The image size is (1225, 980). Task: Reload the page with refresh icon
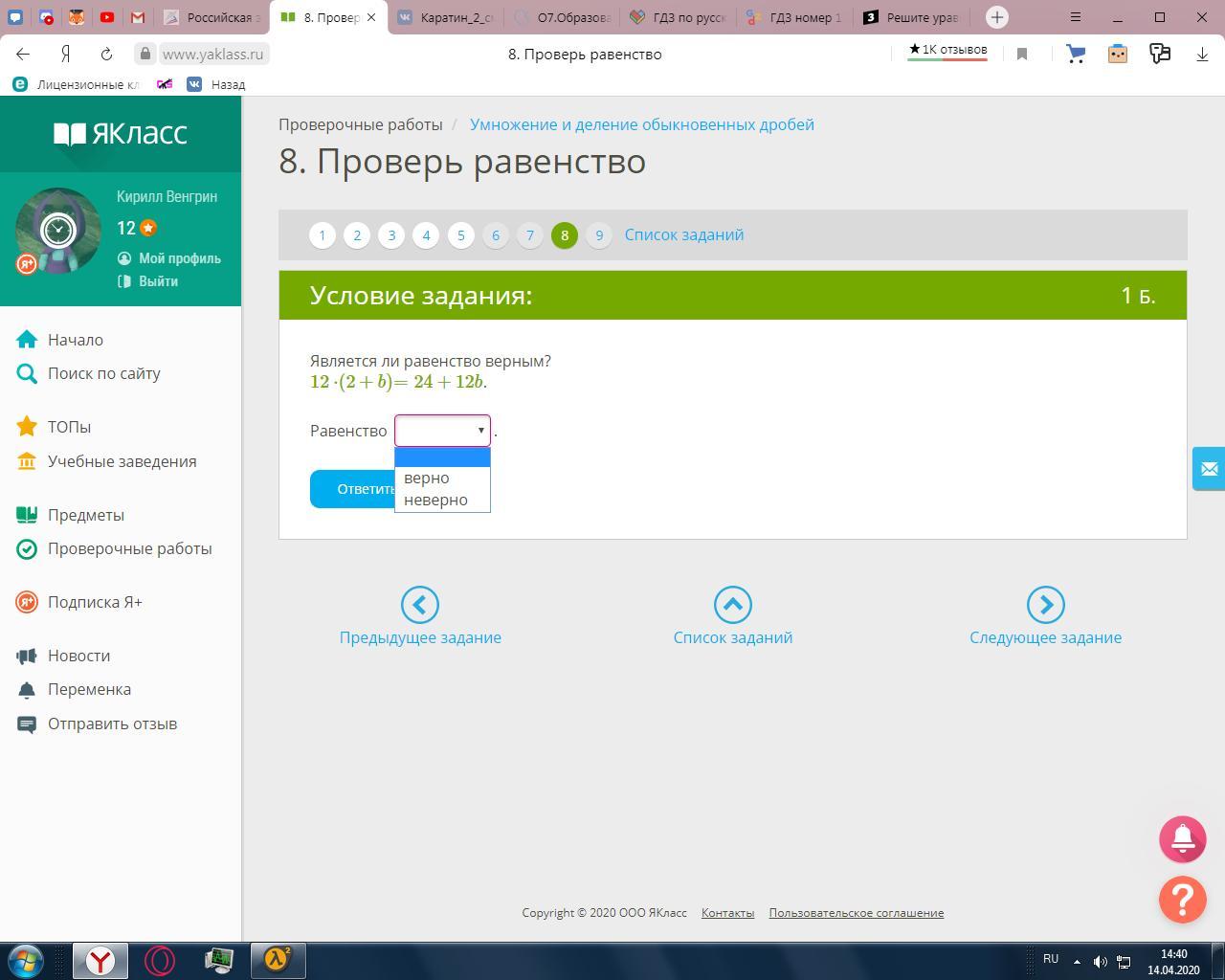[x=106, y=54]
